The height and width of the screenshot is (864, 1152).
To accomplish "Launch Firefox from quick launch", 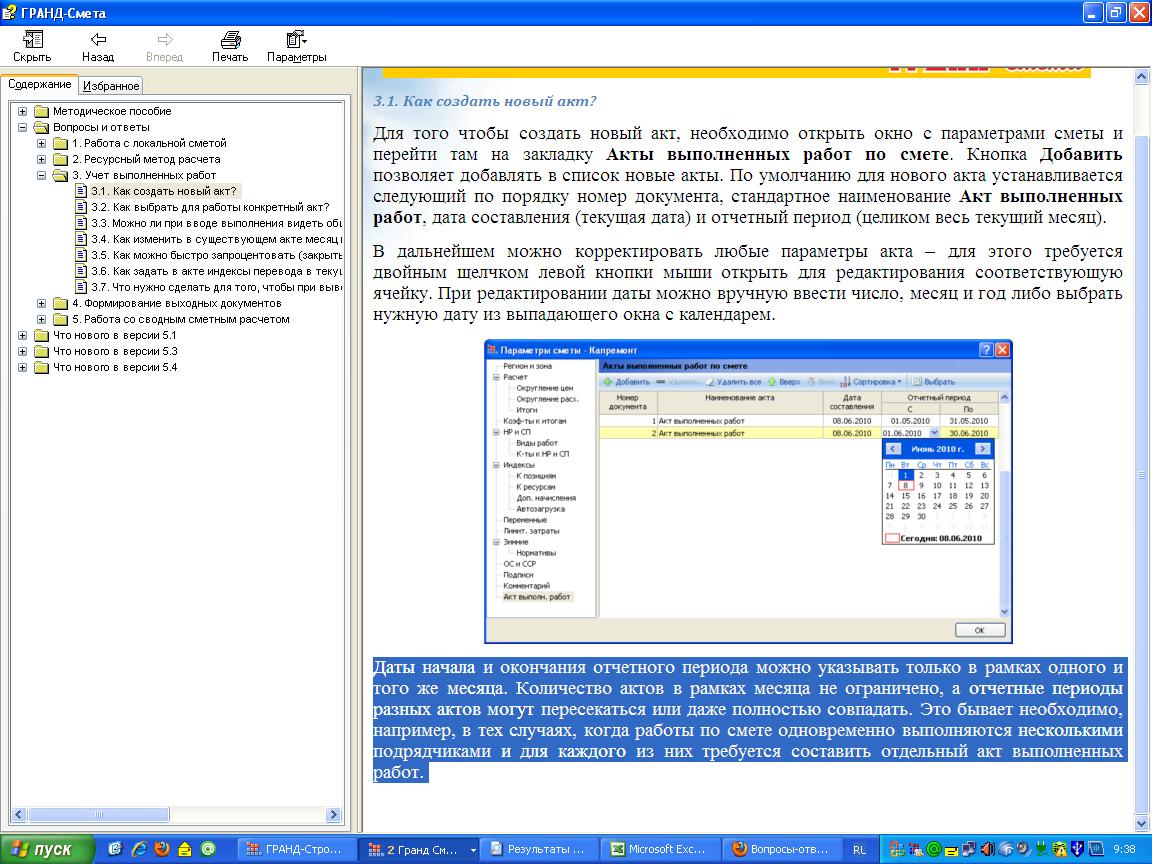I will [162, 849].
